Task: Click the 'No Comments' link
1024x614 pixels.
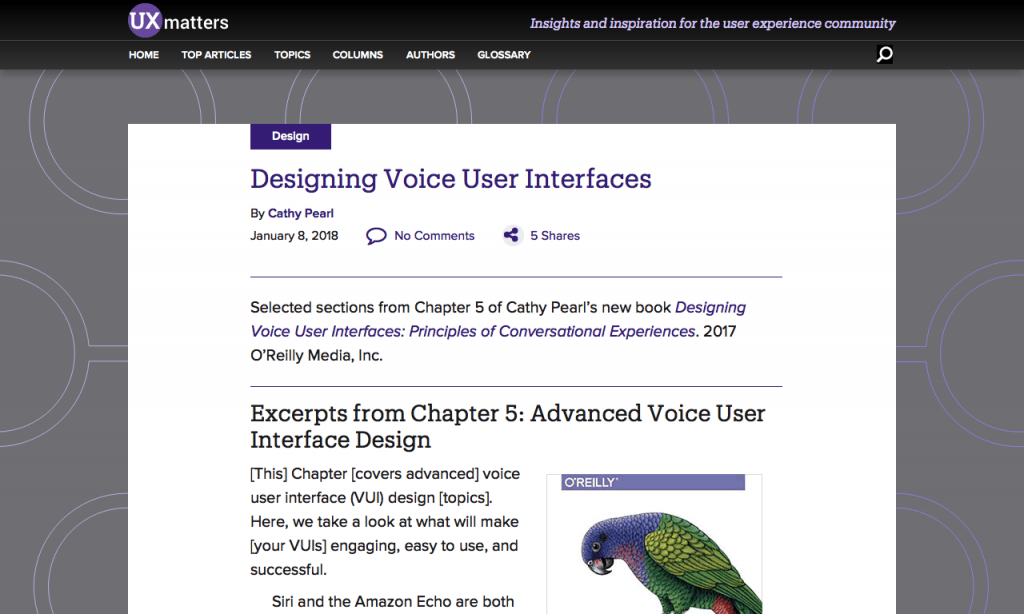Action: click(x=434, y=235)
